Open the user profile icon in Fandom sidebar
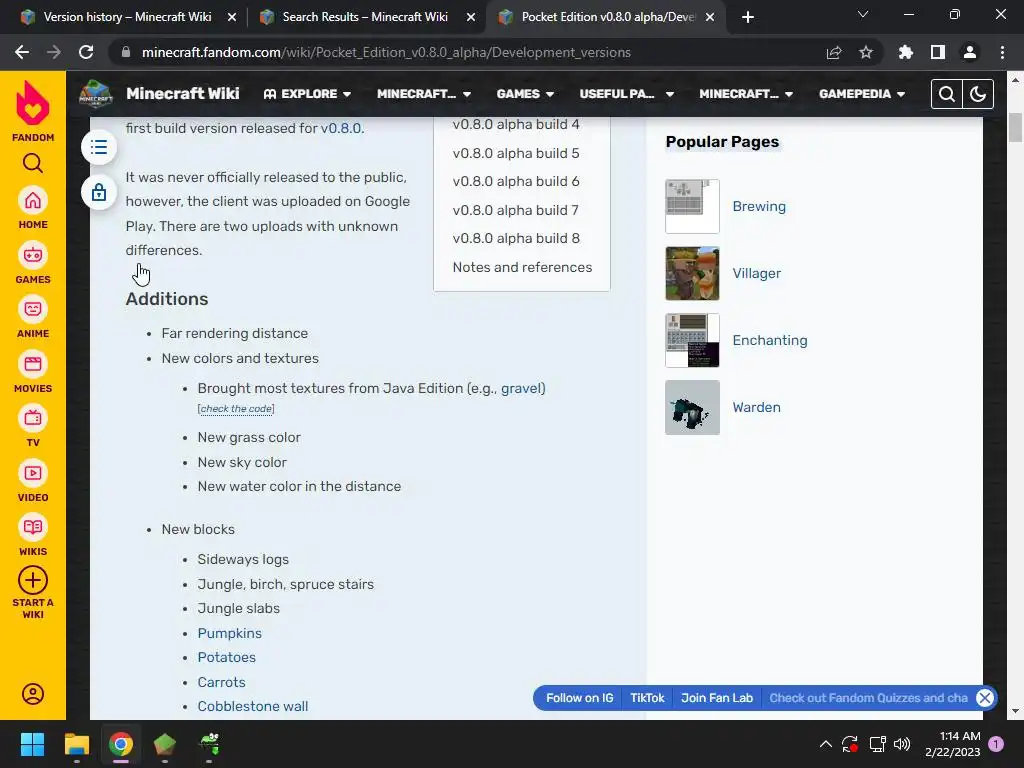This screenshot has height=768, width=1024. click(33, 694)
